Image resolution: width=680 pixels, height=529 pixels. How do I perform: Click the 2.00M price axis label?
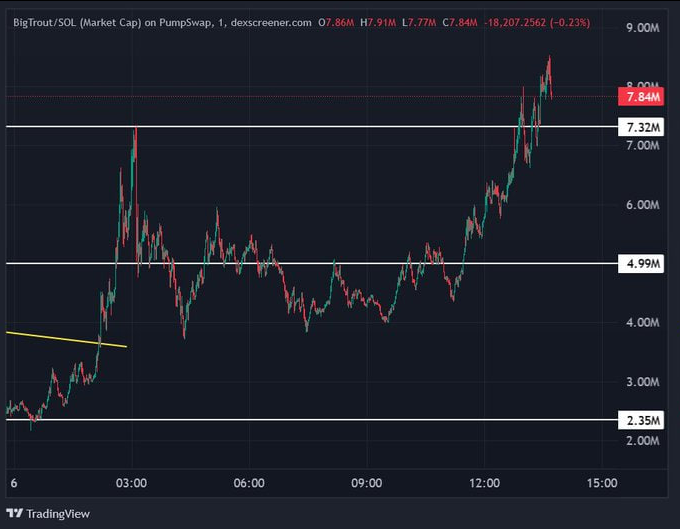[643, 441]
